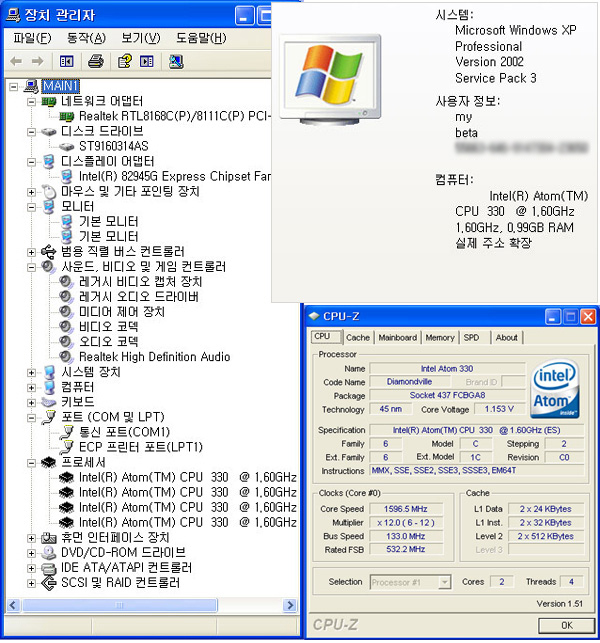Screen dimensions: 600x643
Task: Click the Level 2 cache value 2 x 512 KBytes
Action: 545,536
